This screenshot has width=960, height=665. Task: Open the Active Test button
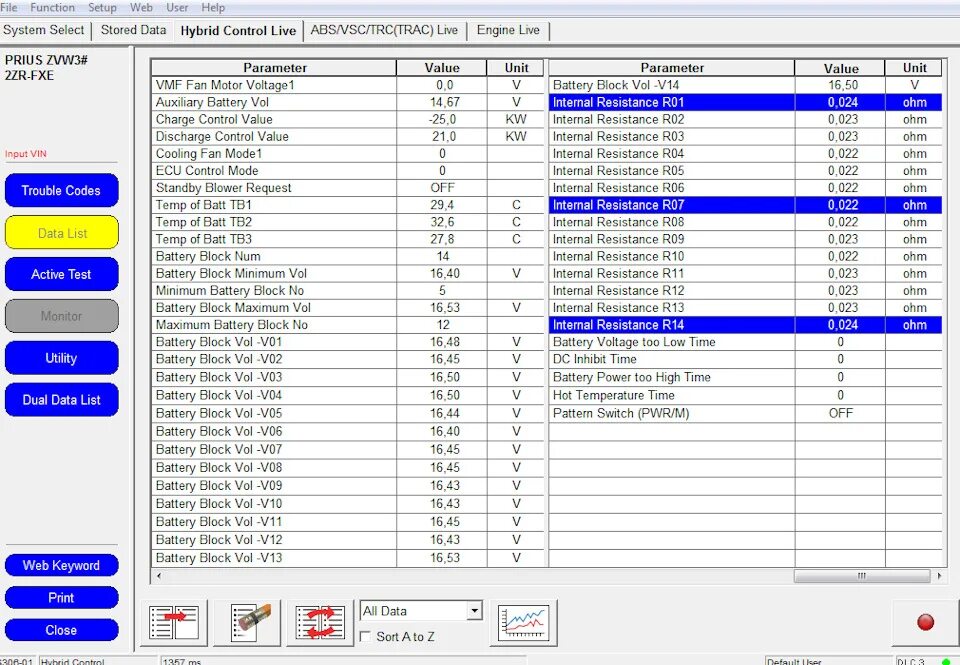click(x=61, y=274)
